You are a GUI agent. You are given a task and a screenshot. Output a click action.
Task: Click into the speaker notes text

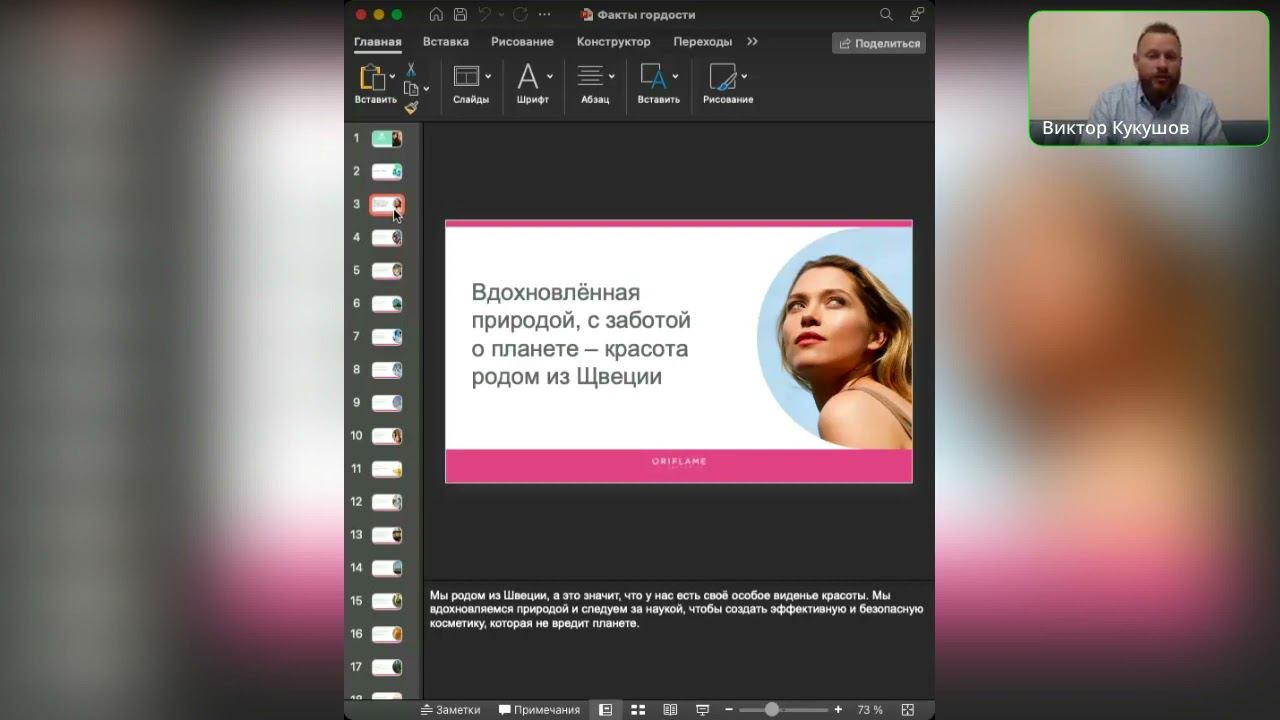(x=676, y=609)
